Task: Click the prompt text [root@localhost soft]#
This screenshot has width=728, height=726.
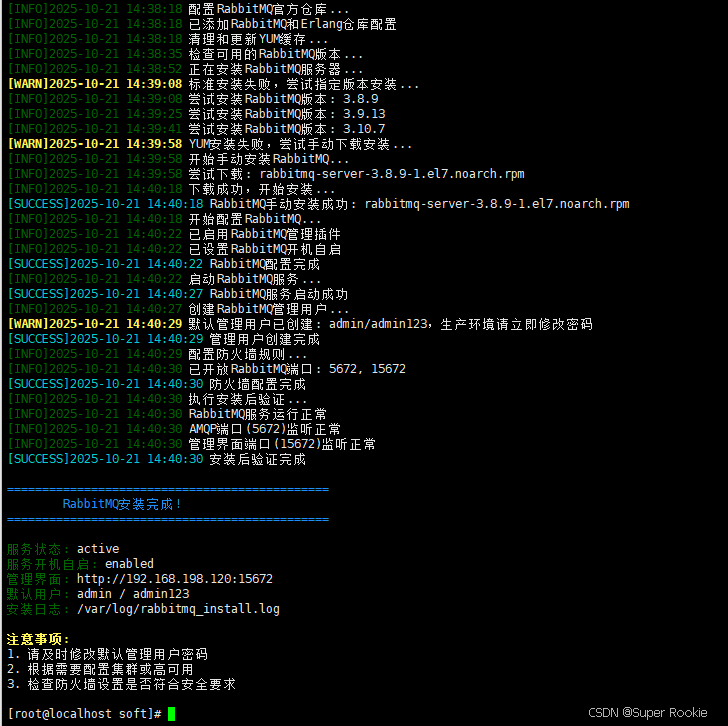Action: click(x=84, y=713)
